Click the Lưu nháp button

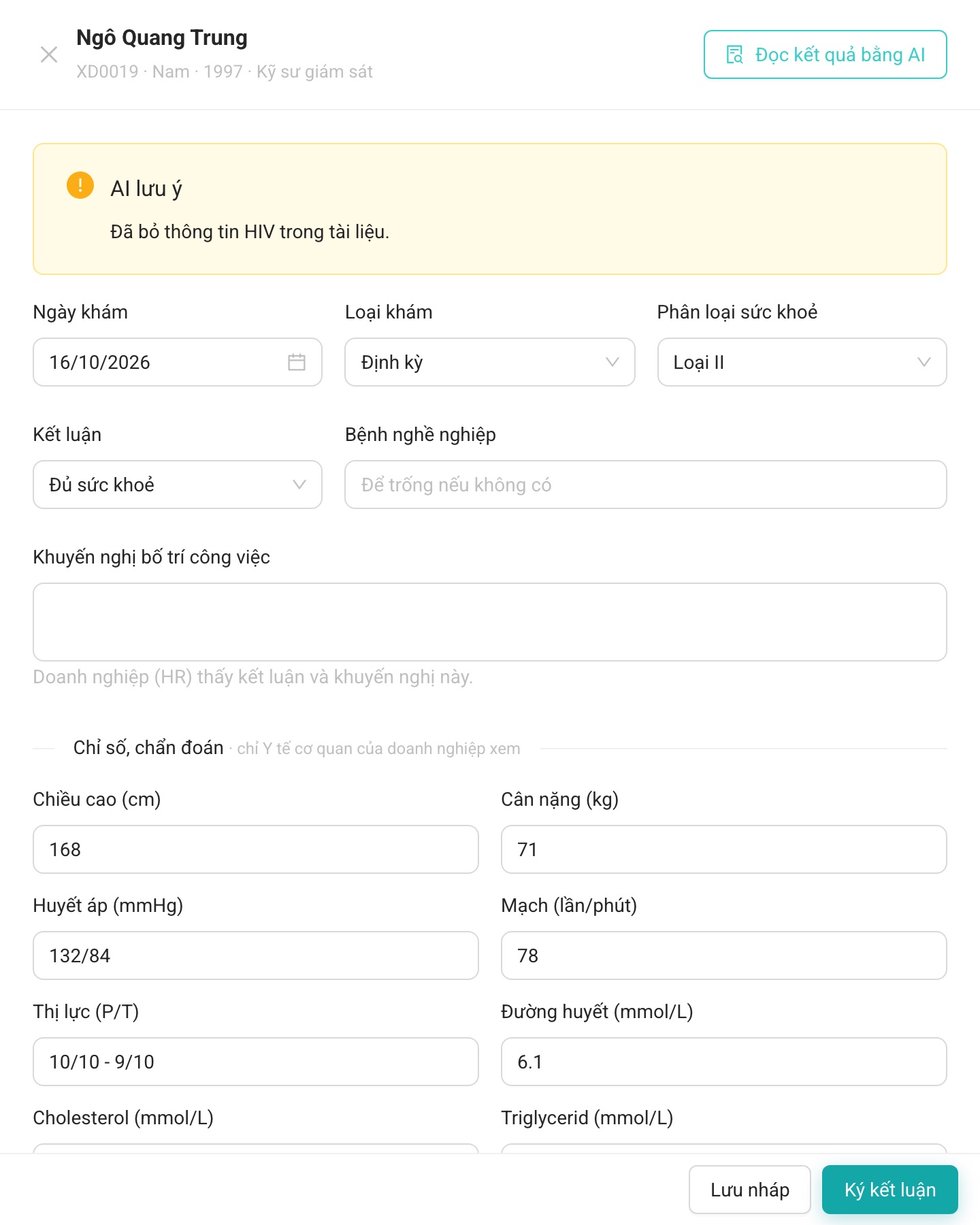coord(750,1190)
